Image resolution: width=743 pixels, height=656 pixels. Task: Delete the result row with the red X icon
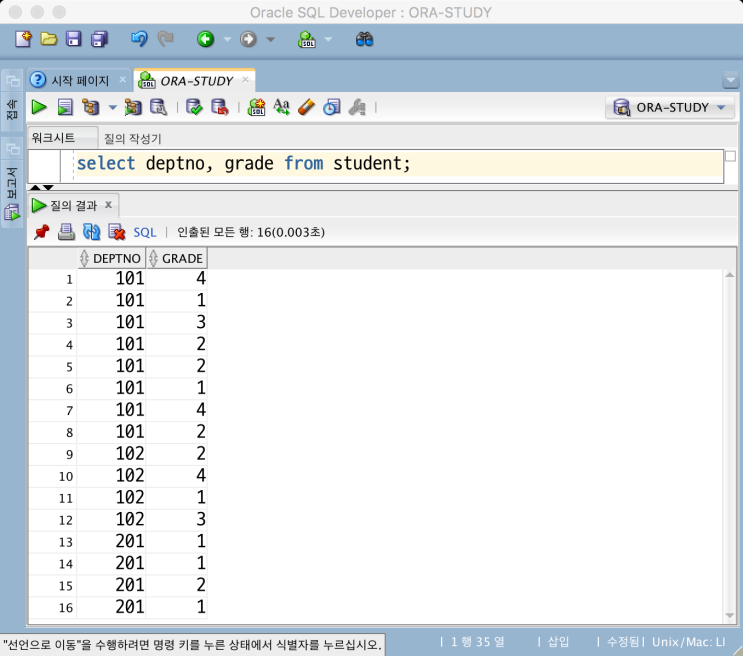click(117, 232)
